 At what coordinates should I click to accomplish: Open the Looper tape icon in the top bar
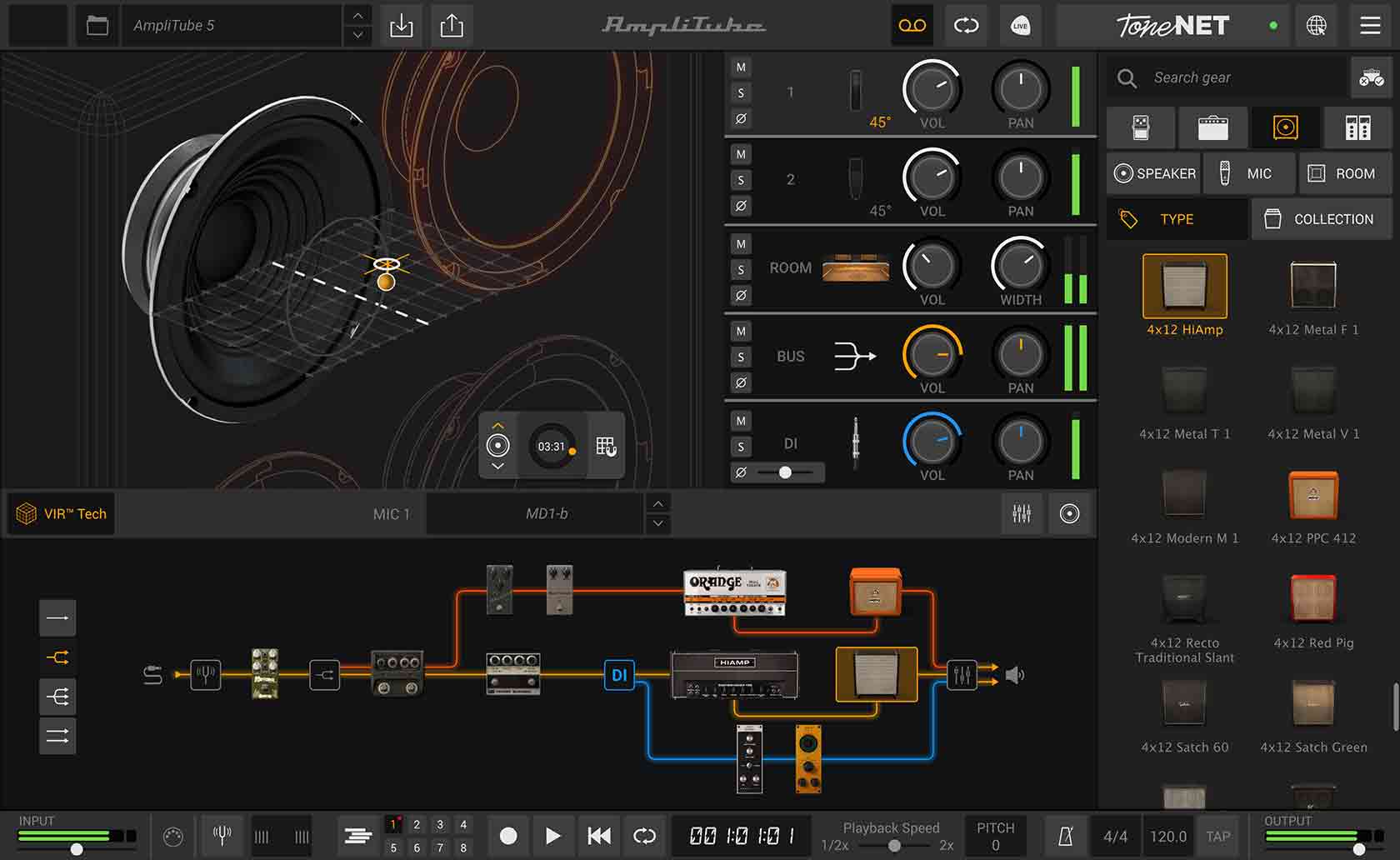912,25
